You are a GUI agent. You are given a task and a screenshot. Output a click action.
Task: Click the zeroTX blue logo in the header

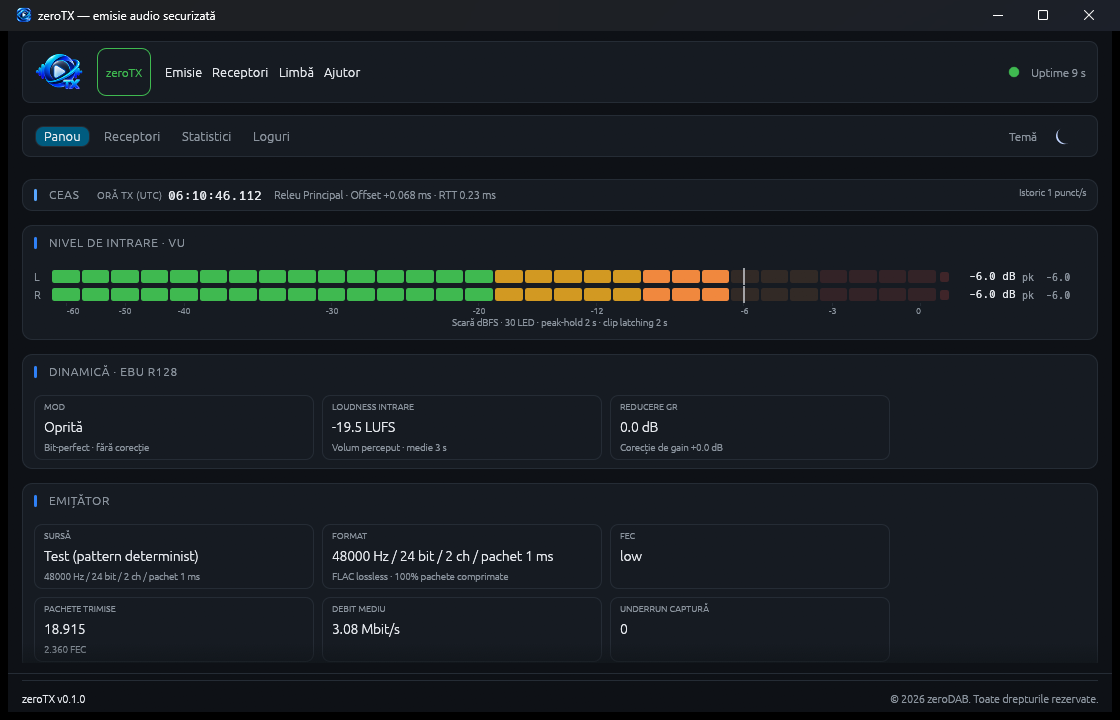[59, 72]
